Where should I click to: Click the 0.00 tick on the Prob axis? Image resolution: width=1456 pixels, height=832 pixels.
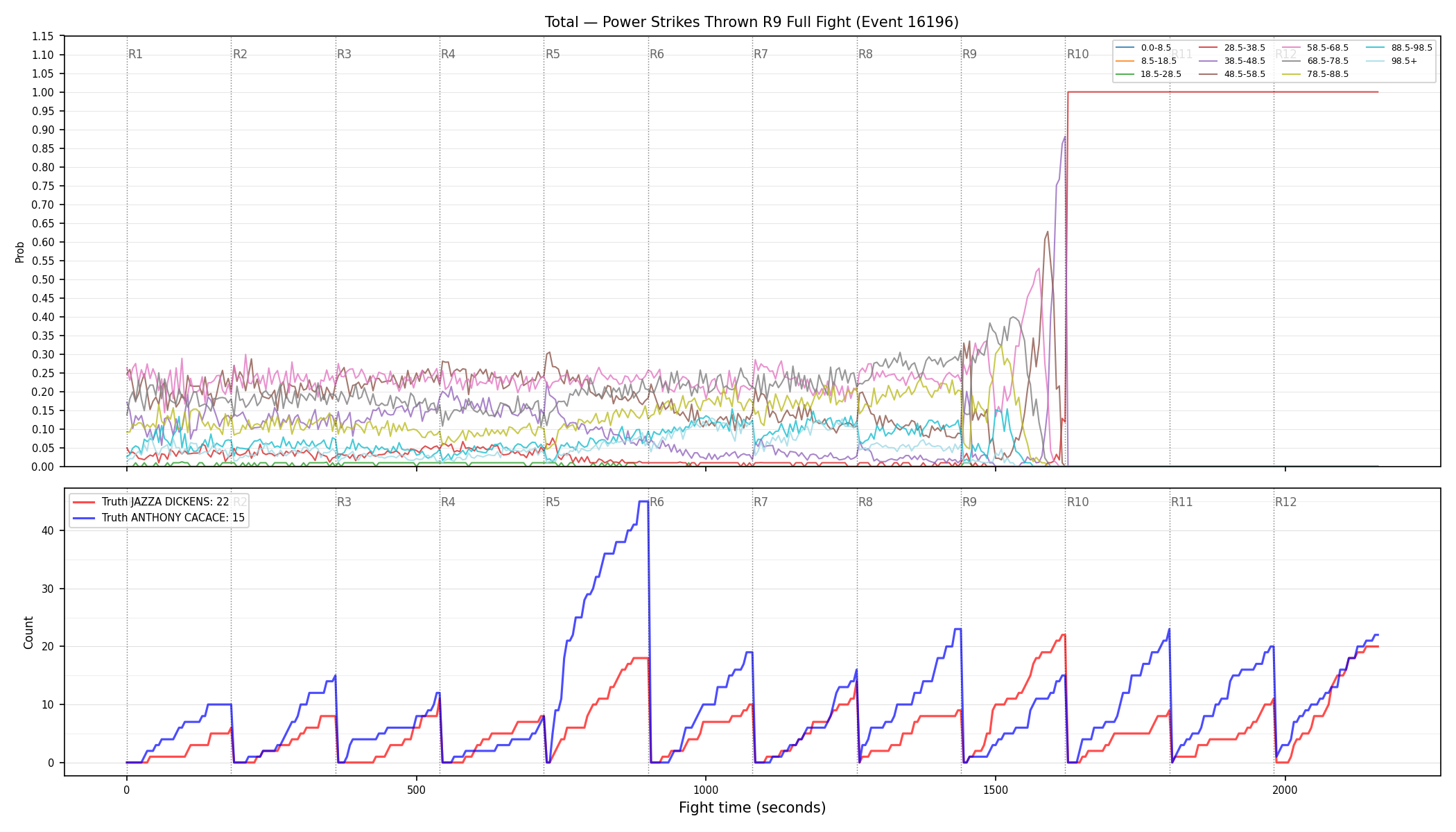(43, 467)
